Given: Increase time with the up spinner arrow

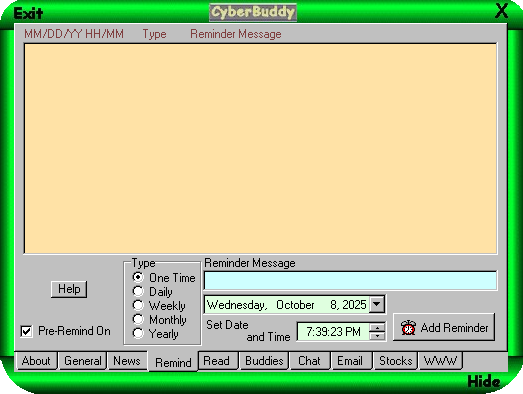Looking at the screenshot, I should (x=377, y=327).
